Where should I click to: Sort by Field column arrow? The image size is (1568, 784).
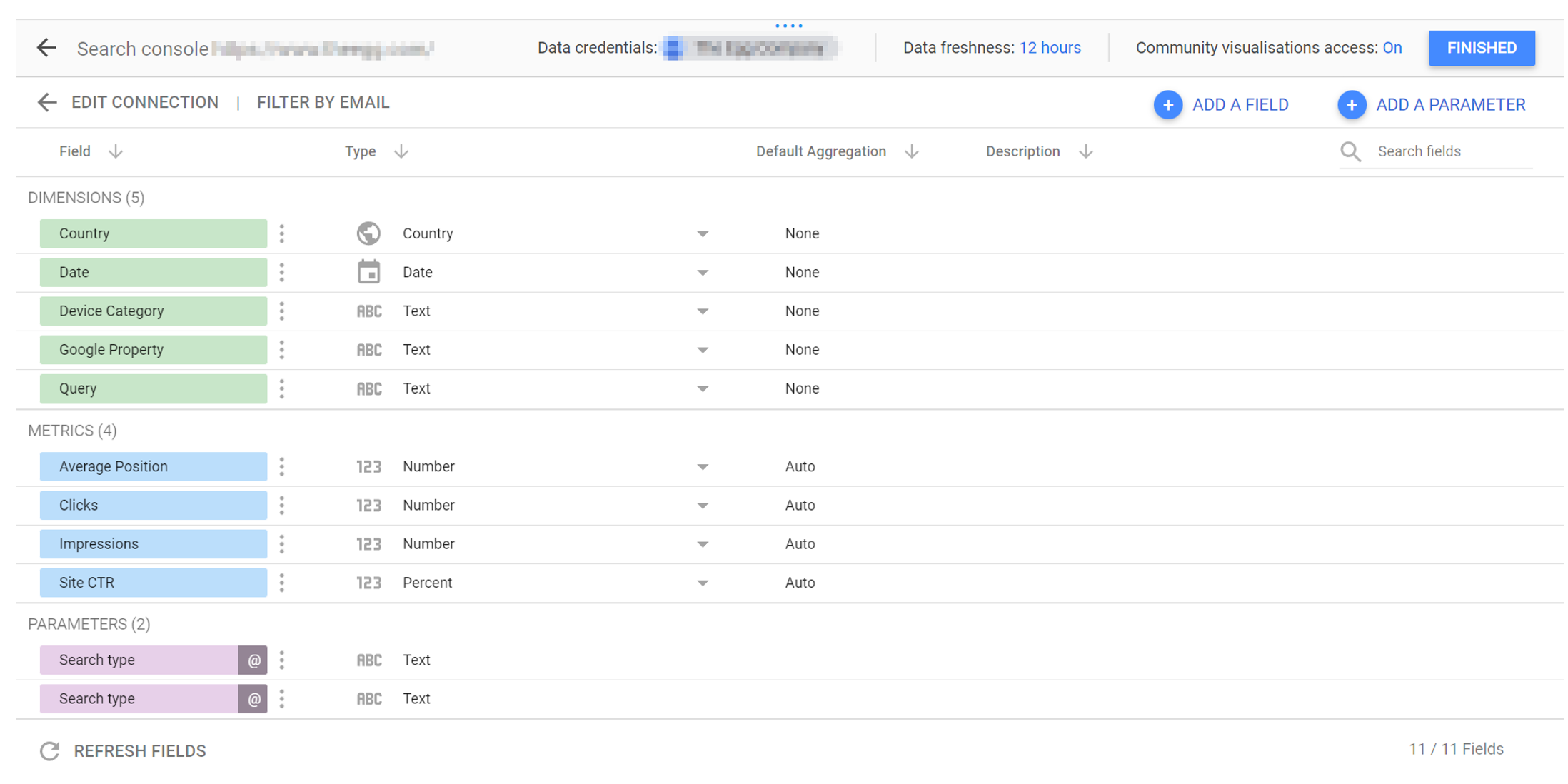coord(116,151)
